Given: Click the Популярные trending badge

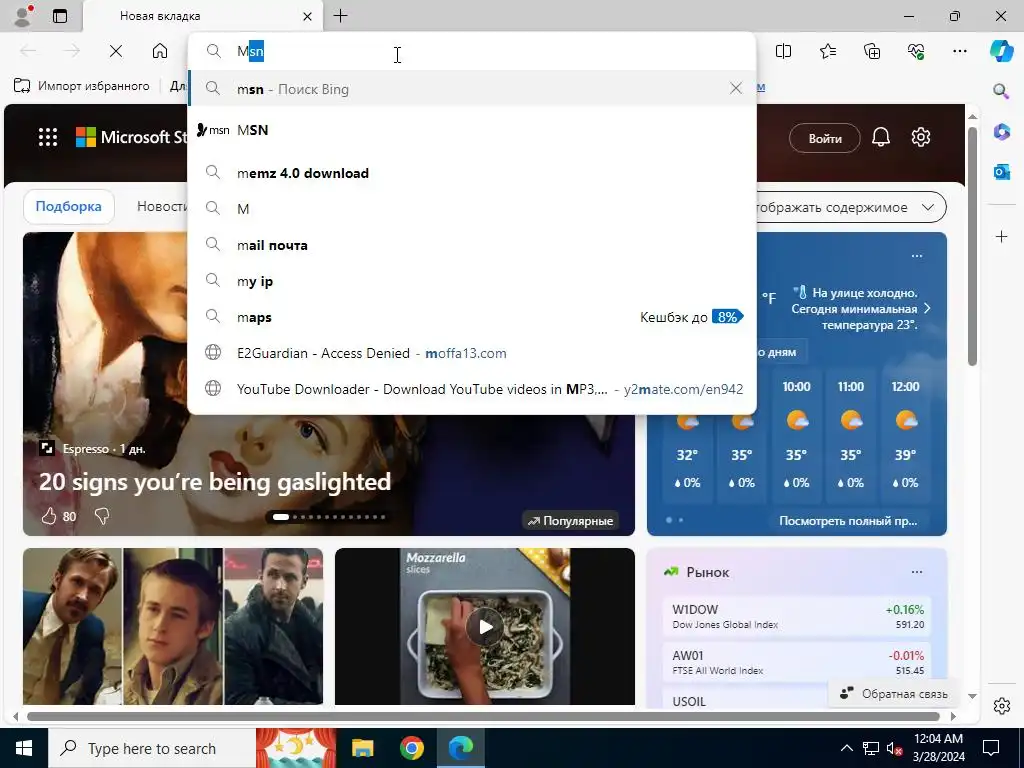Looking at the screenshot, I should [571, 520].
